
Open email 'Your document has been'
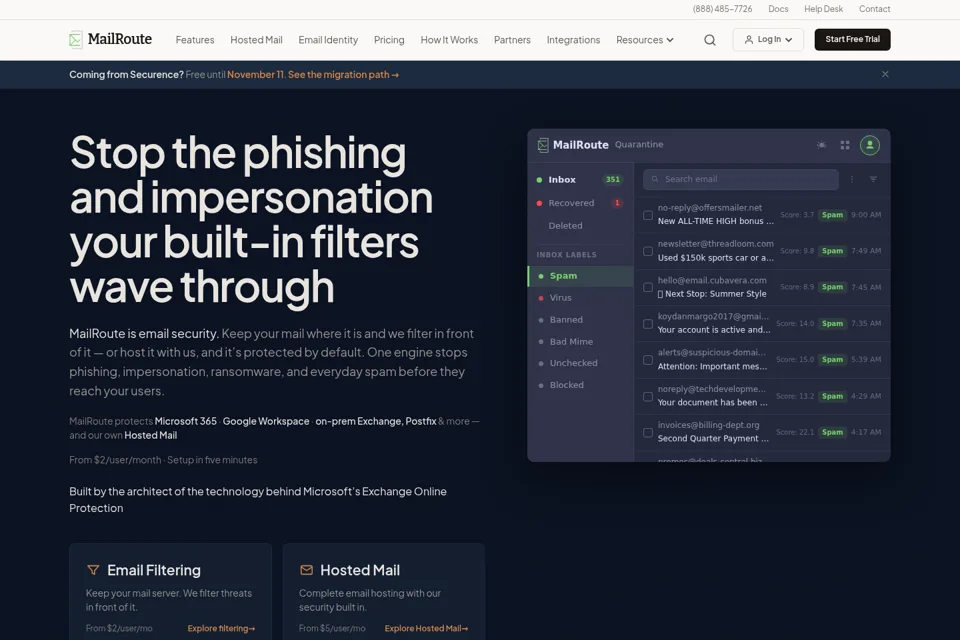click(x=713, y=402)
